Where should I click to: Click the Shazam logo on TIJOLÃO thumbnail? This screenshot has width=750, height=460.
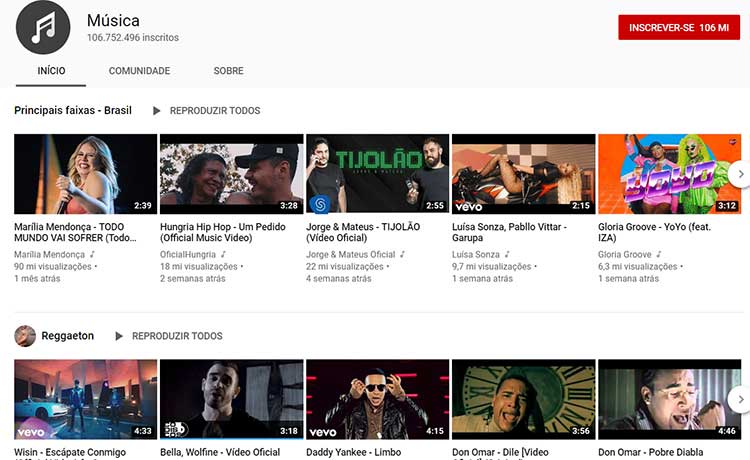[x=320, y=204]
